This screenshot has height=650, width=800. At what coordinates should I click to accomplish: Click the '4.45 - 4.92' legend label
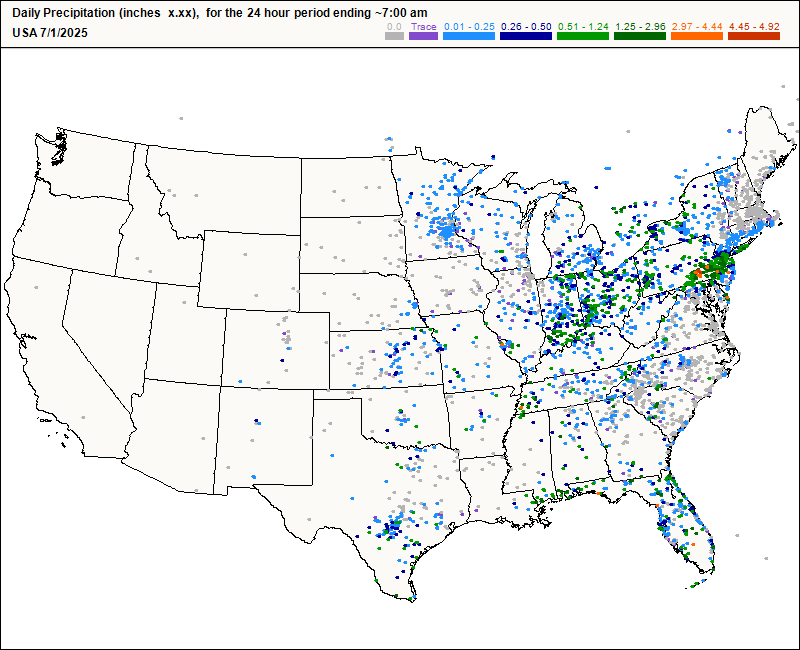click(x=755, y=27)
